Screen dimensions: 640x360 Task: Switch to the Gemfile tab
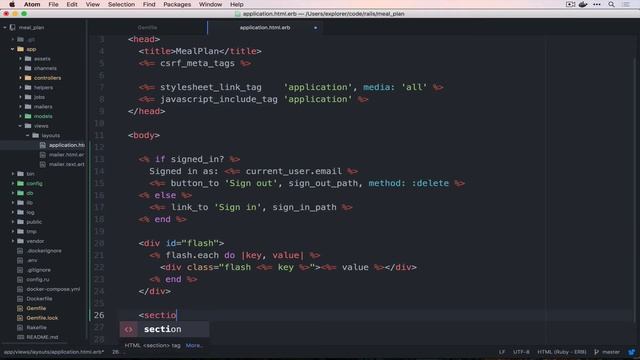pos(147,27)
